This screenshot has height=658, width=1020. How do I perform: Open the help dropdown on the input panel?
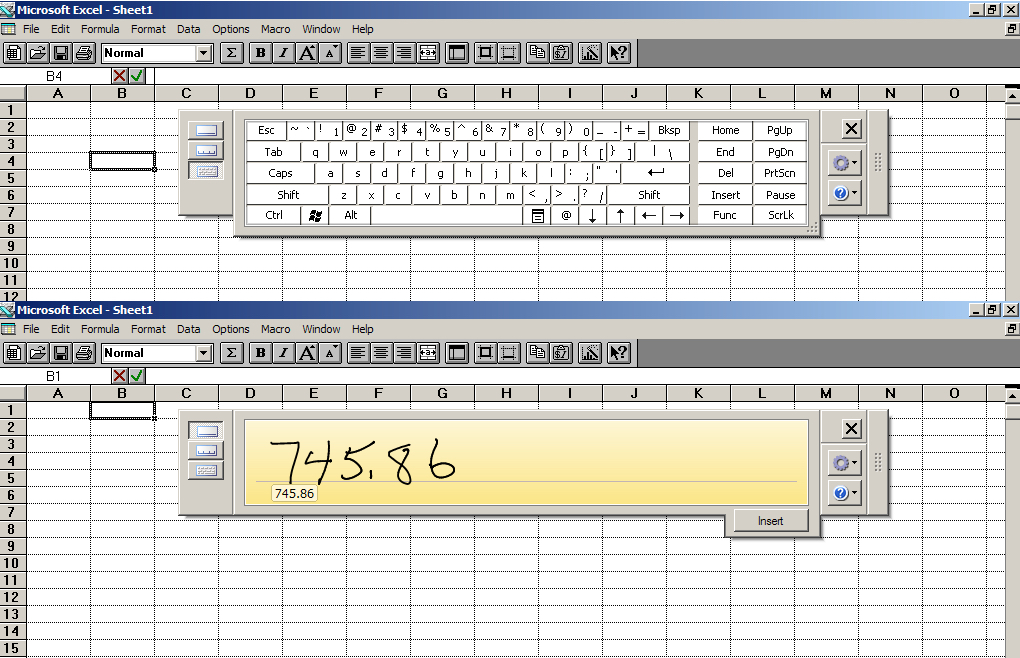(x=843, y=192)
